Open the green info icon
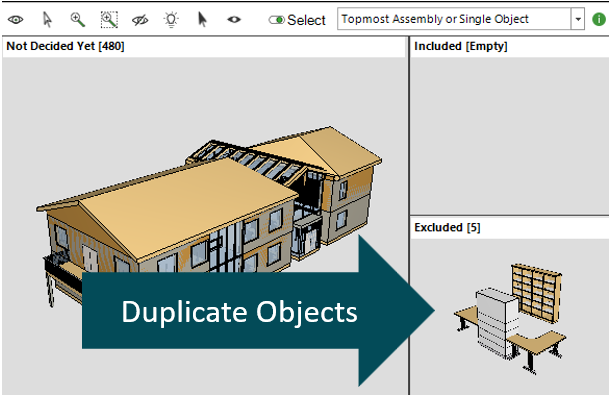Viewport: 610px width, 397px height. [599, 19]
